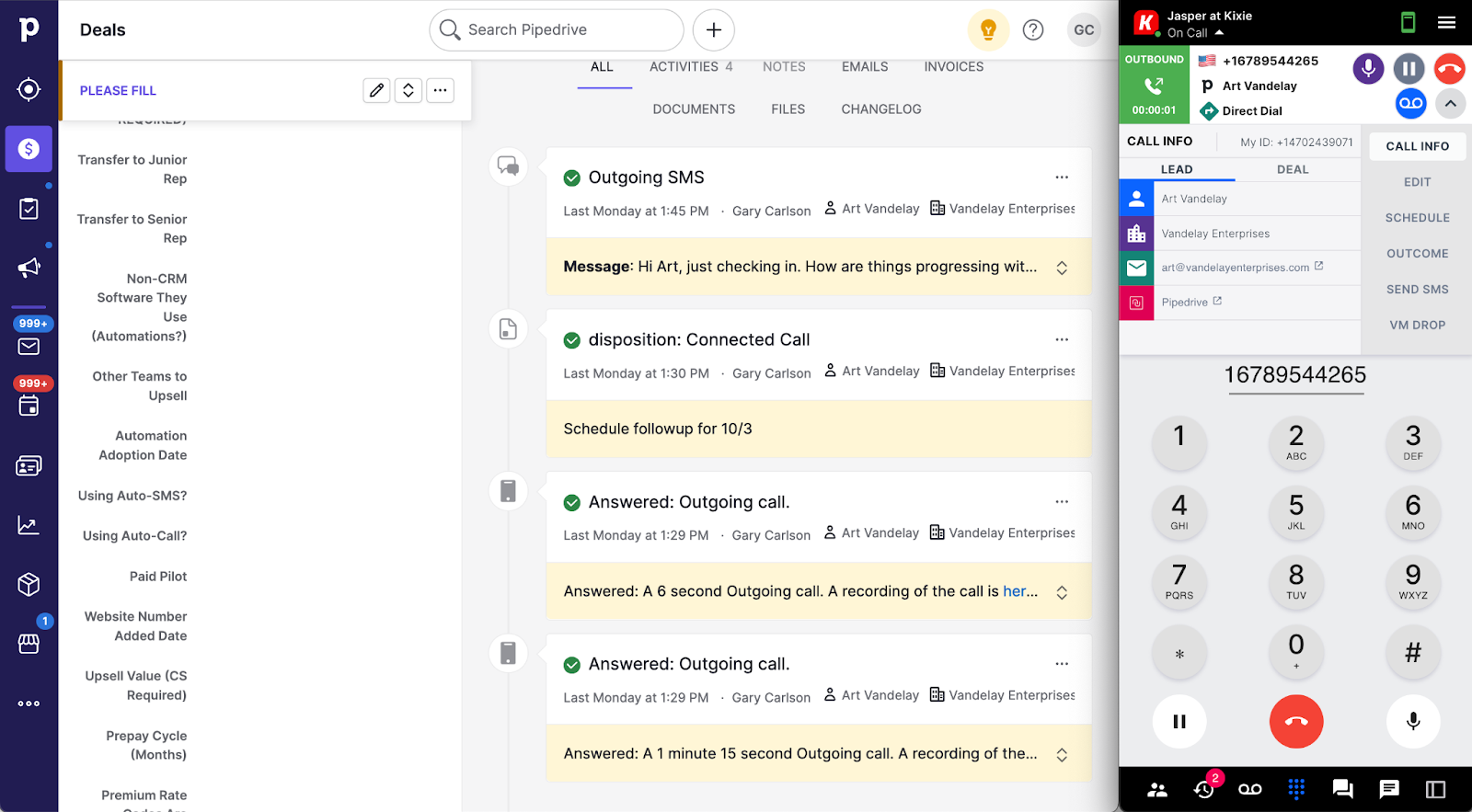The height and width of the screenshot is (812, 1472).
Task: Open Kixie chat conversations icon
Action: 1342,789
